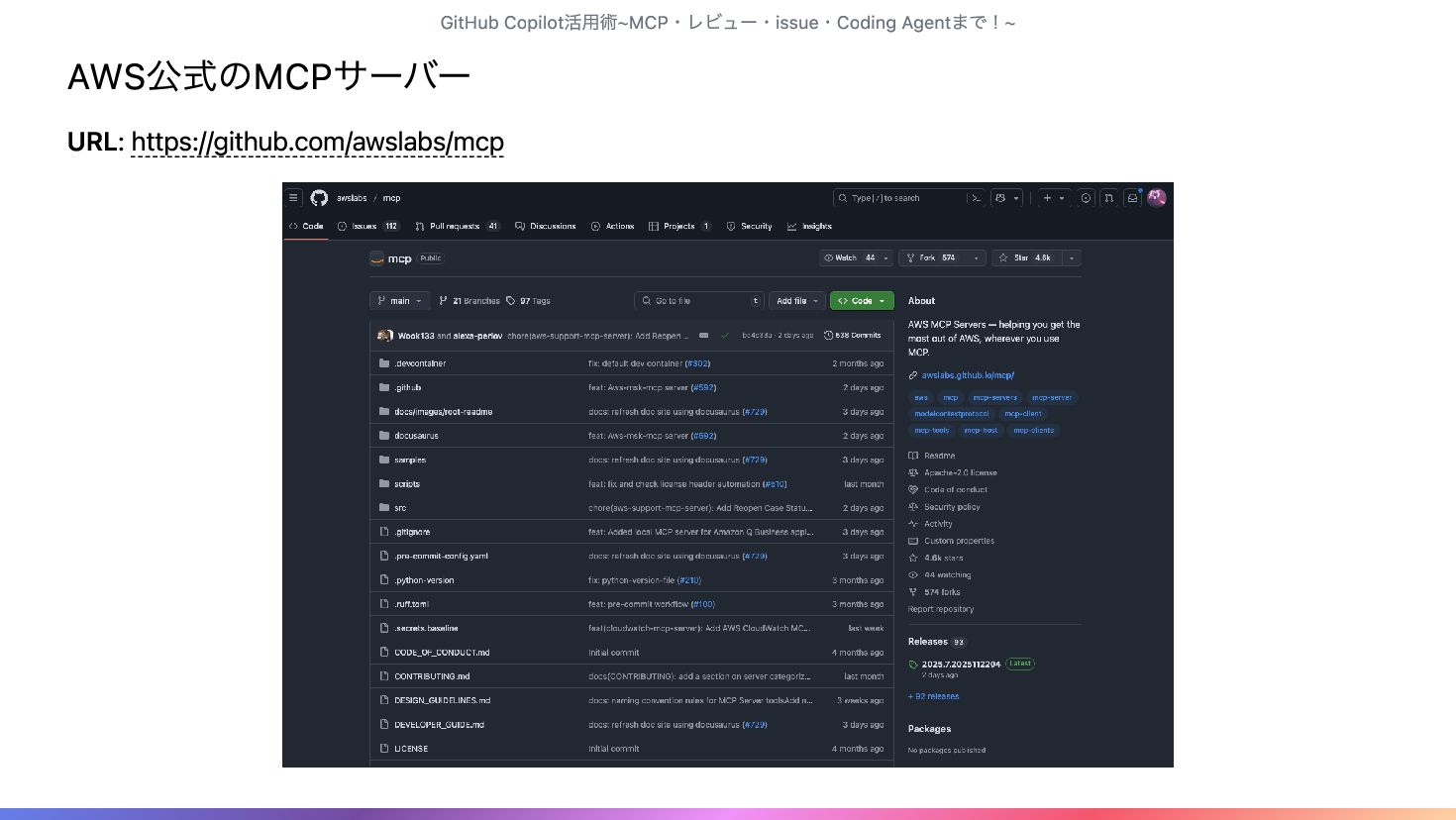The width and height of the screenshot is (1456, 820).
Task: Open the CONTRIBUTING.md file
Action: tap(432, 676)
